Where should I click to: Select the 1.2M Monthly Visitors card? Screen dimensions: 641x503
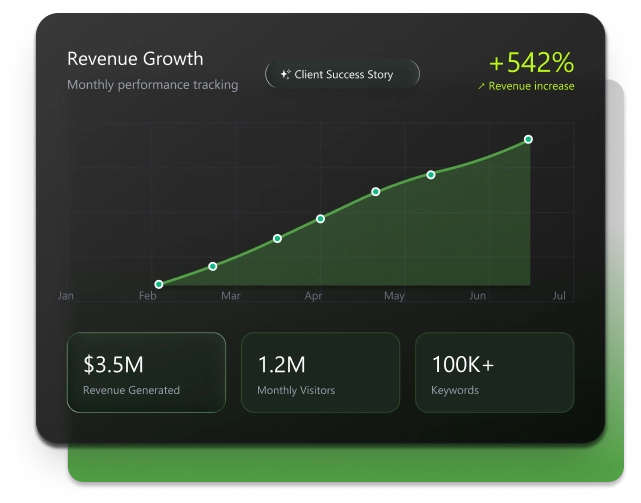320,373
